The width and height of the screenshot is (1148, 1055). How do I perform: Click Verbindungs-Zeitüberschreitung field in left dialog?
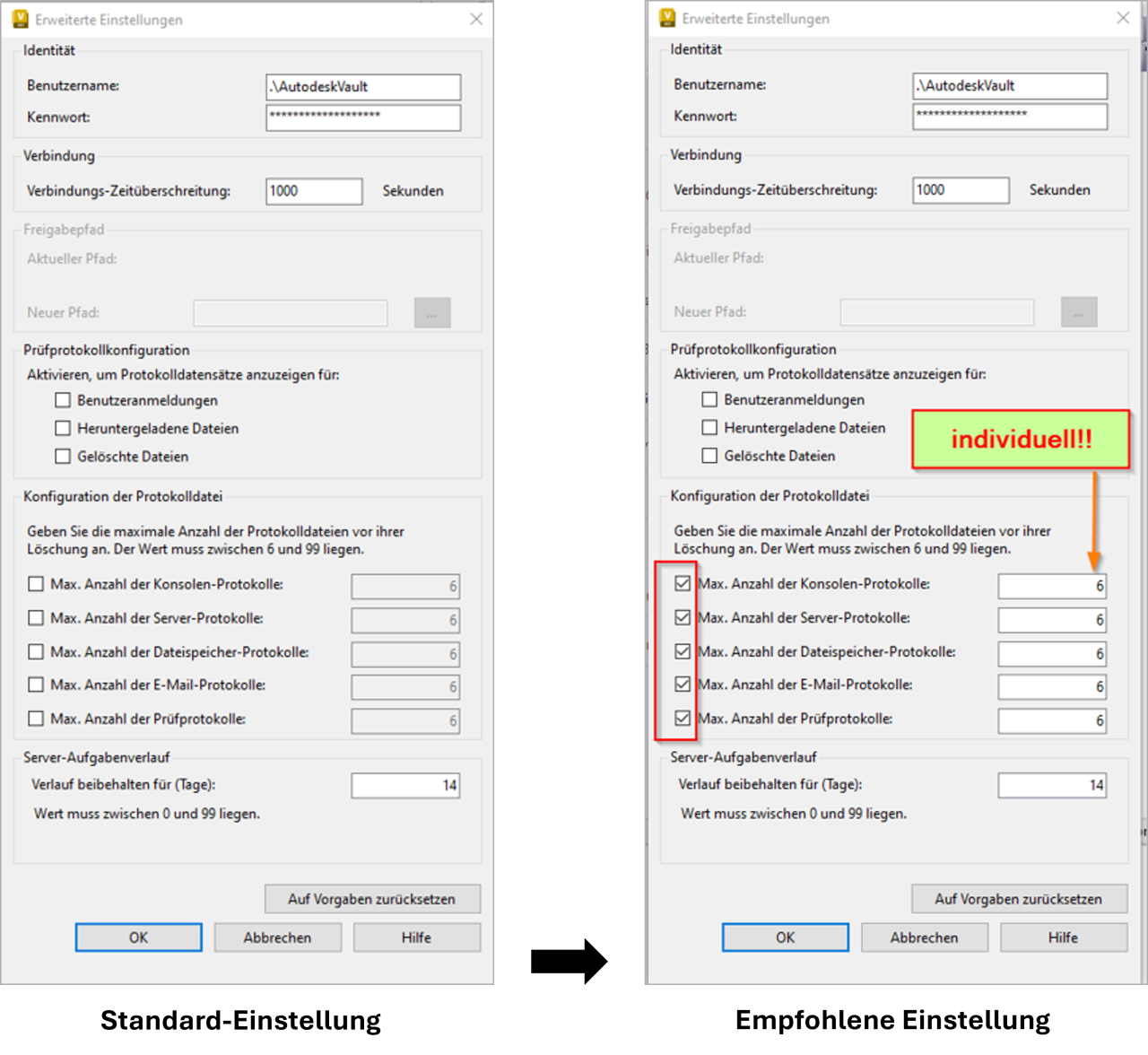coord(314,191)
